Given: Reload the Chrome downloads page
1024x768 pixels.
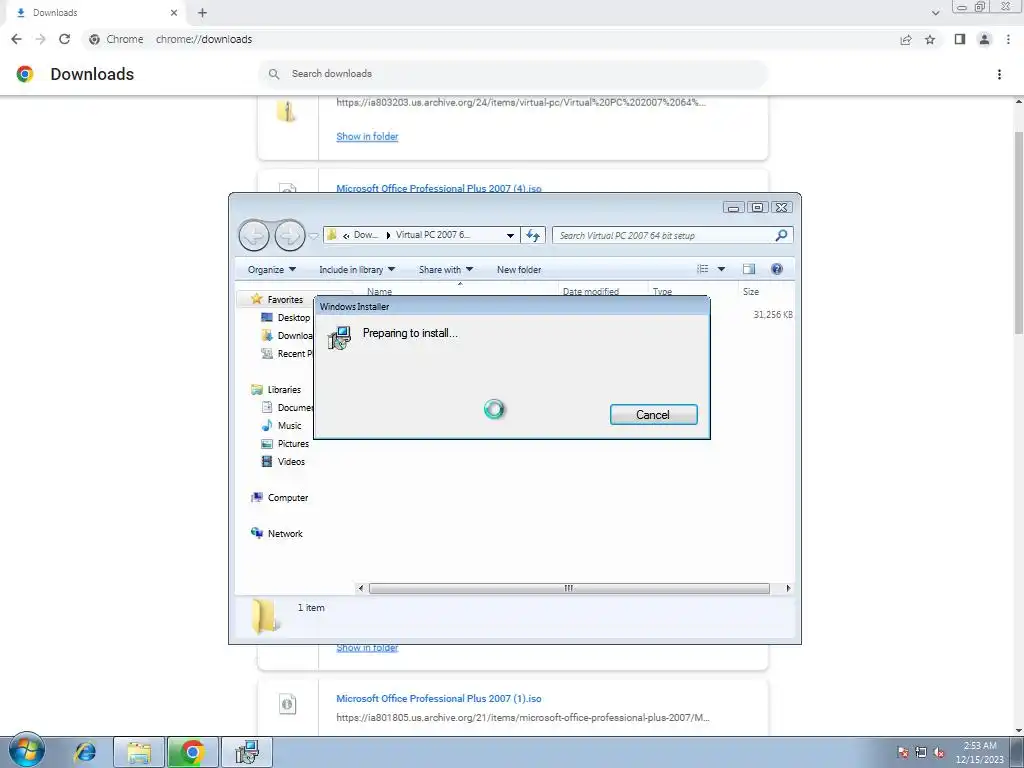Looking at the screenshot, I should click(64, 39).
